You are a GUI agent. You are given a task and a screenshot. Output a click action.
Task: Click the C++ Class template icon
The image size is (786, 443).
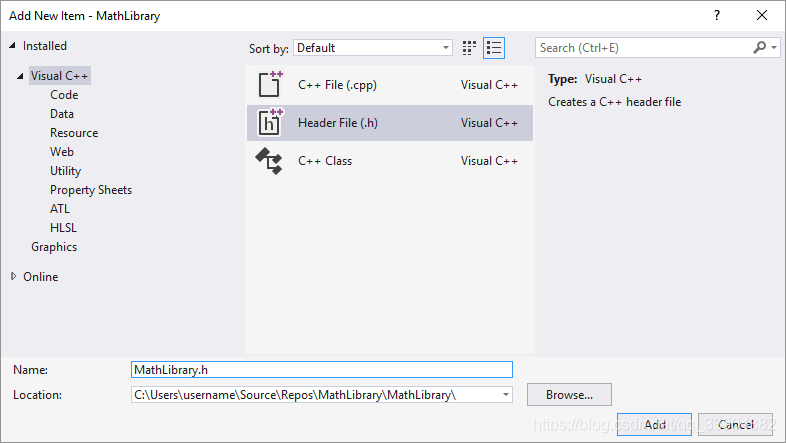pos(270,161)
